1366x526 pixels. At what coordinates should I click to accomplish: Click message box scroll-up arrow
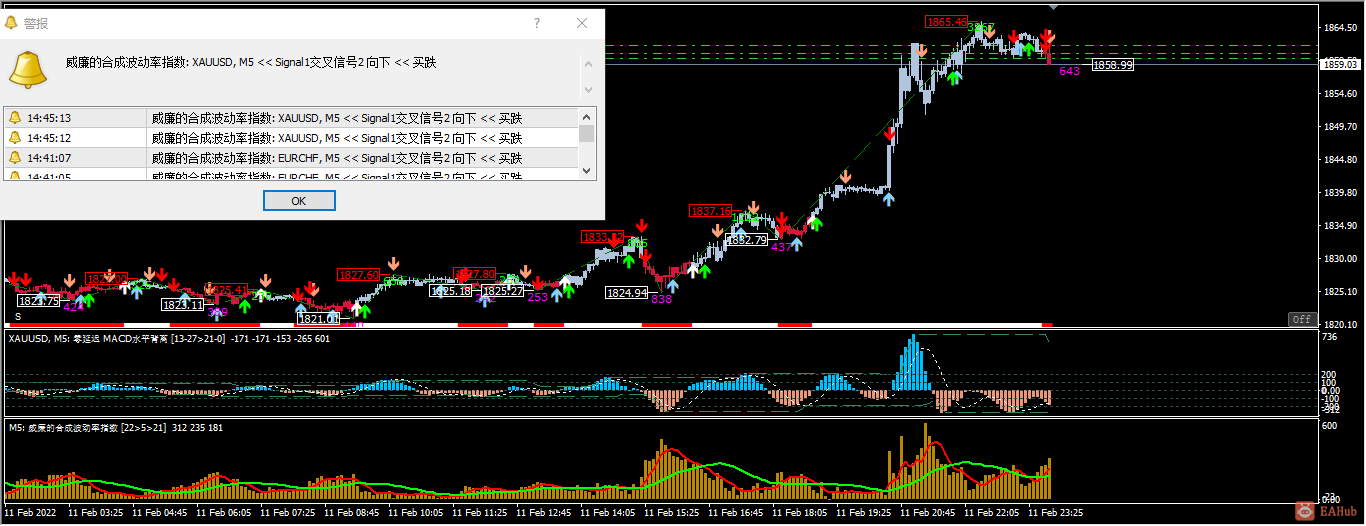coord(588,64)
